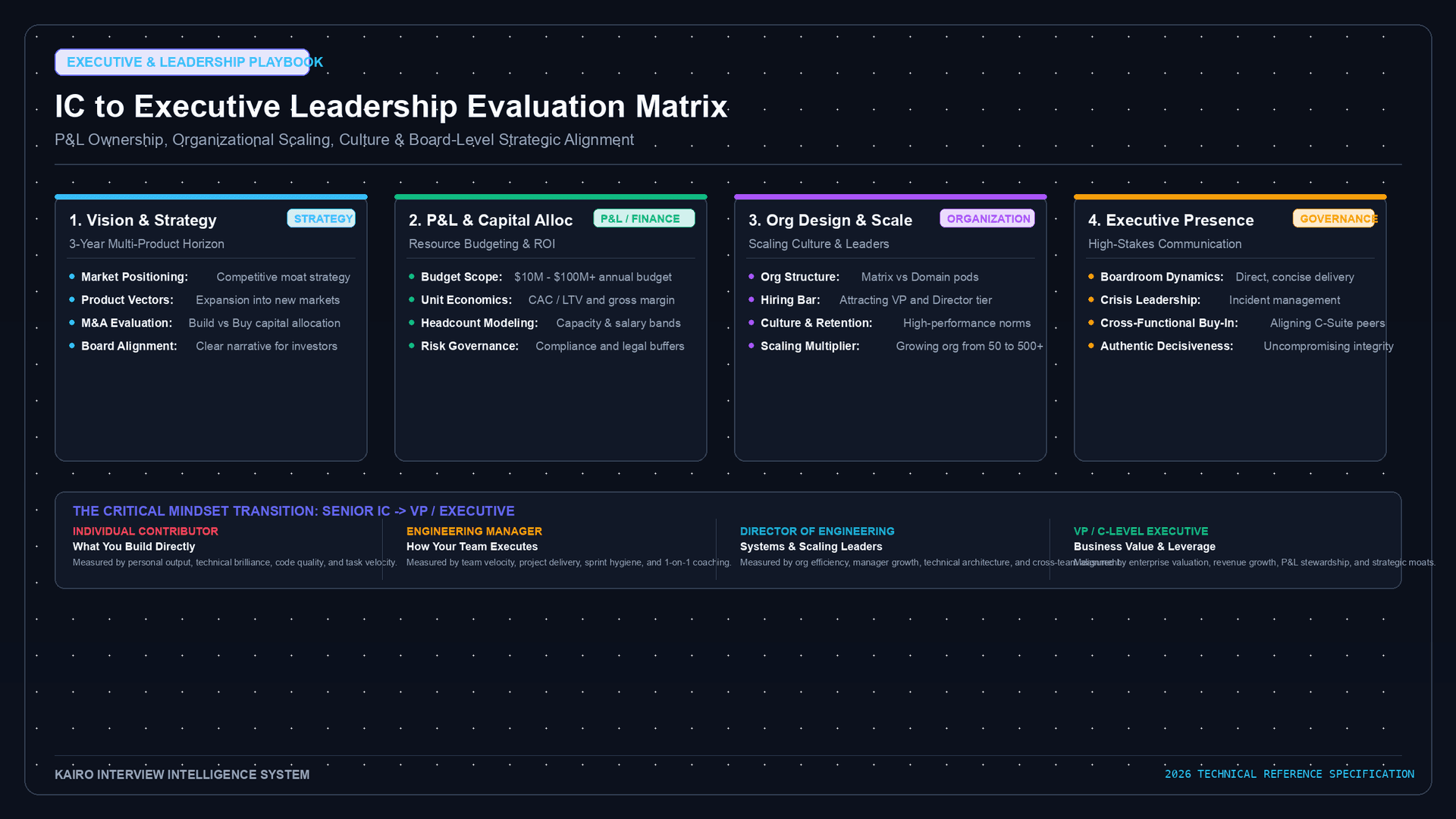Click '3-Year Multi-Product Horizon' subtitle
Image resolution: width=1456 pixels, height=819 pixels.
(x=146, y=244)
